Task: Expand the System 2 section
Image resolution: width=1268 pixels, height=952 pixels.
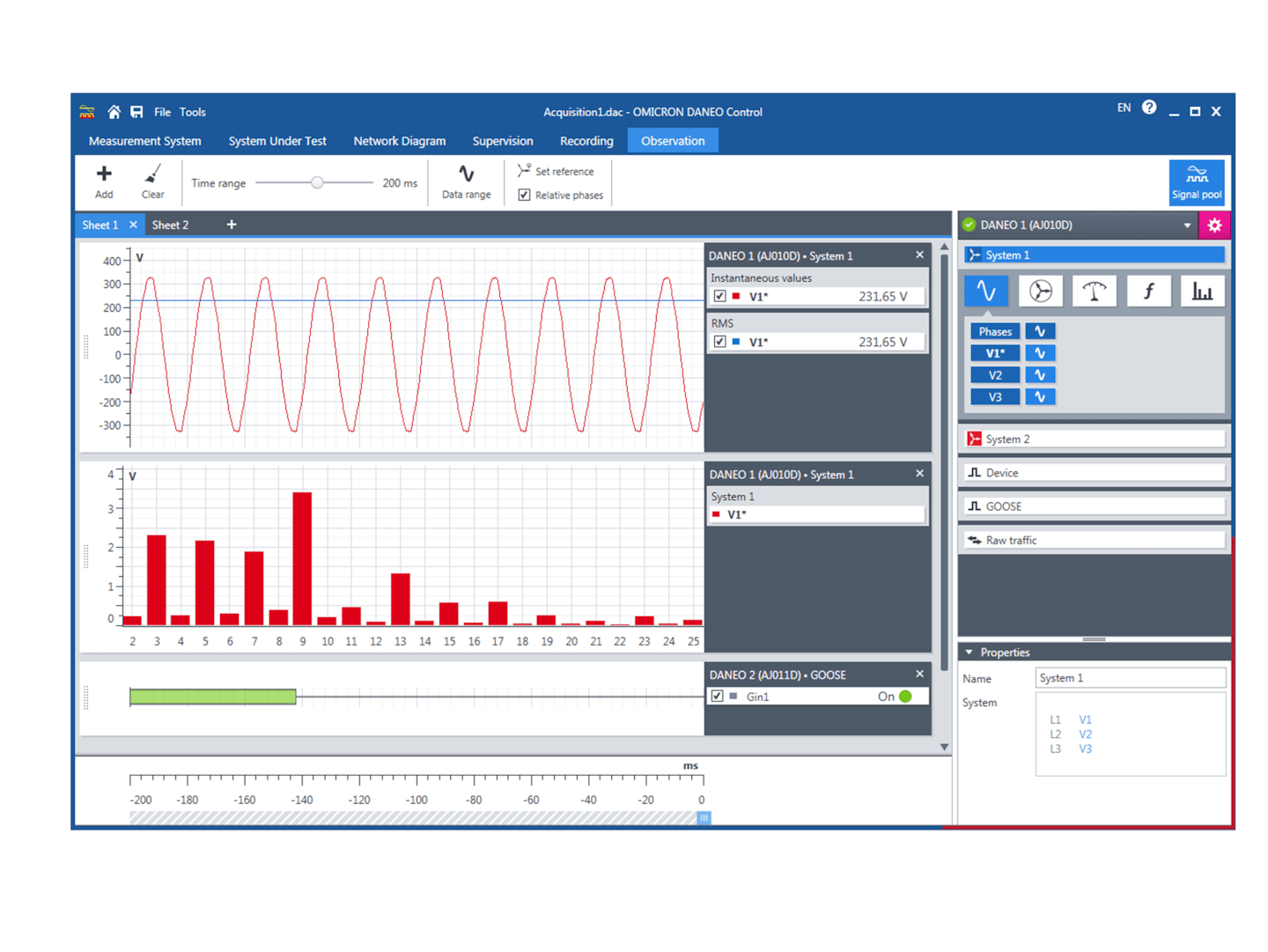Action: tap(1094, 439)
